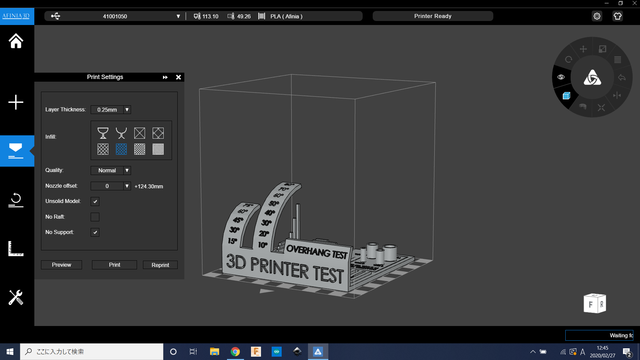This screenshot has width=640, height=360.
Task: Open File Explorer from taskbar
Action: (x=214, y=351)
